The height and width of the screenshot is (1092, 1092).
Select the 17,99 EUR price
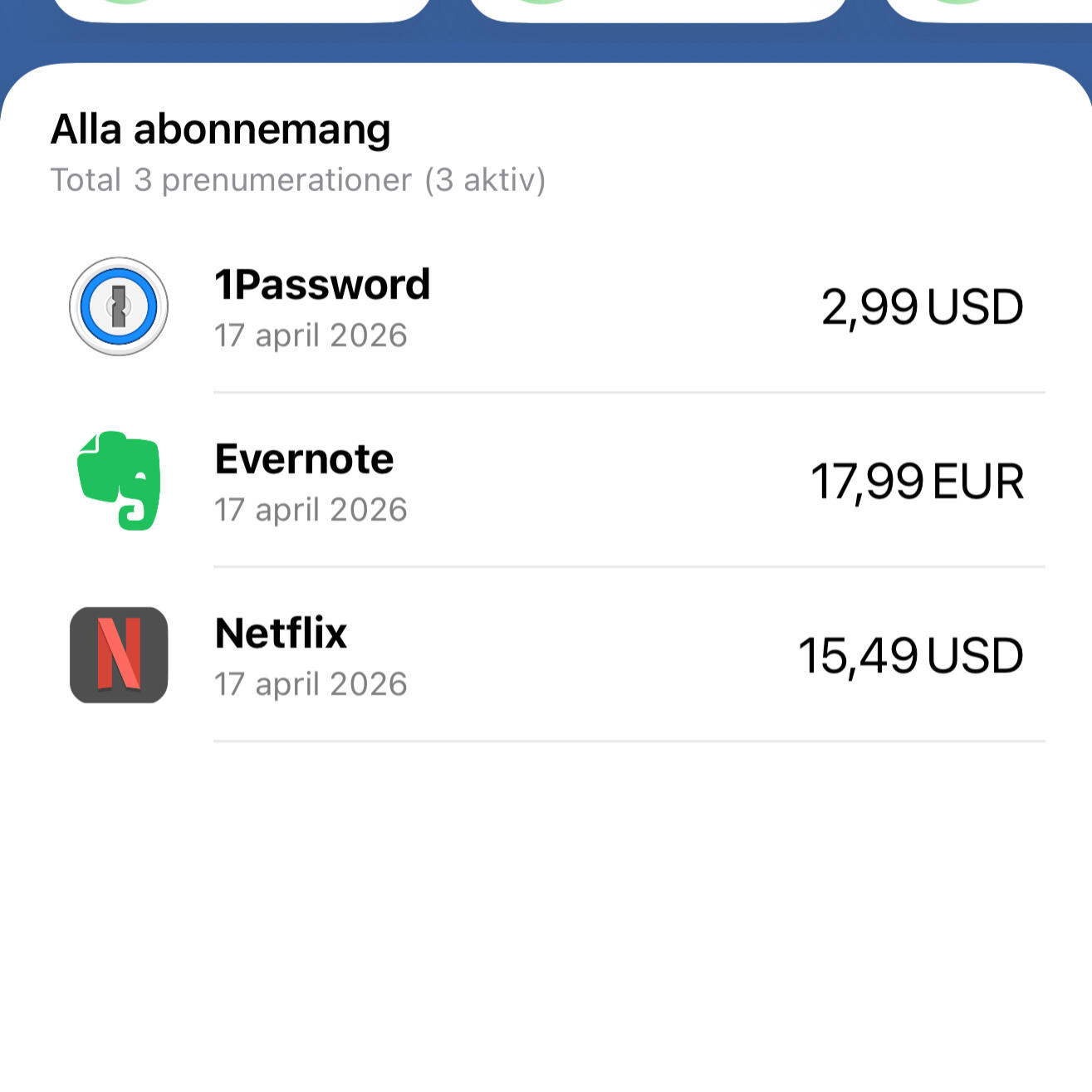(x=917, y=482)
